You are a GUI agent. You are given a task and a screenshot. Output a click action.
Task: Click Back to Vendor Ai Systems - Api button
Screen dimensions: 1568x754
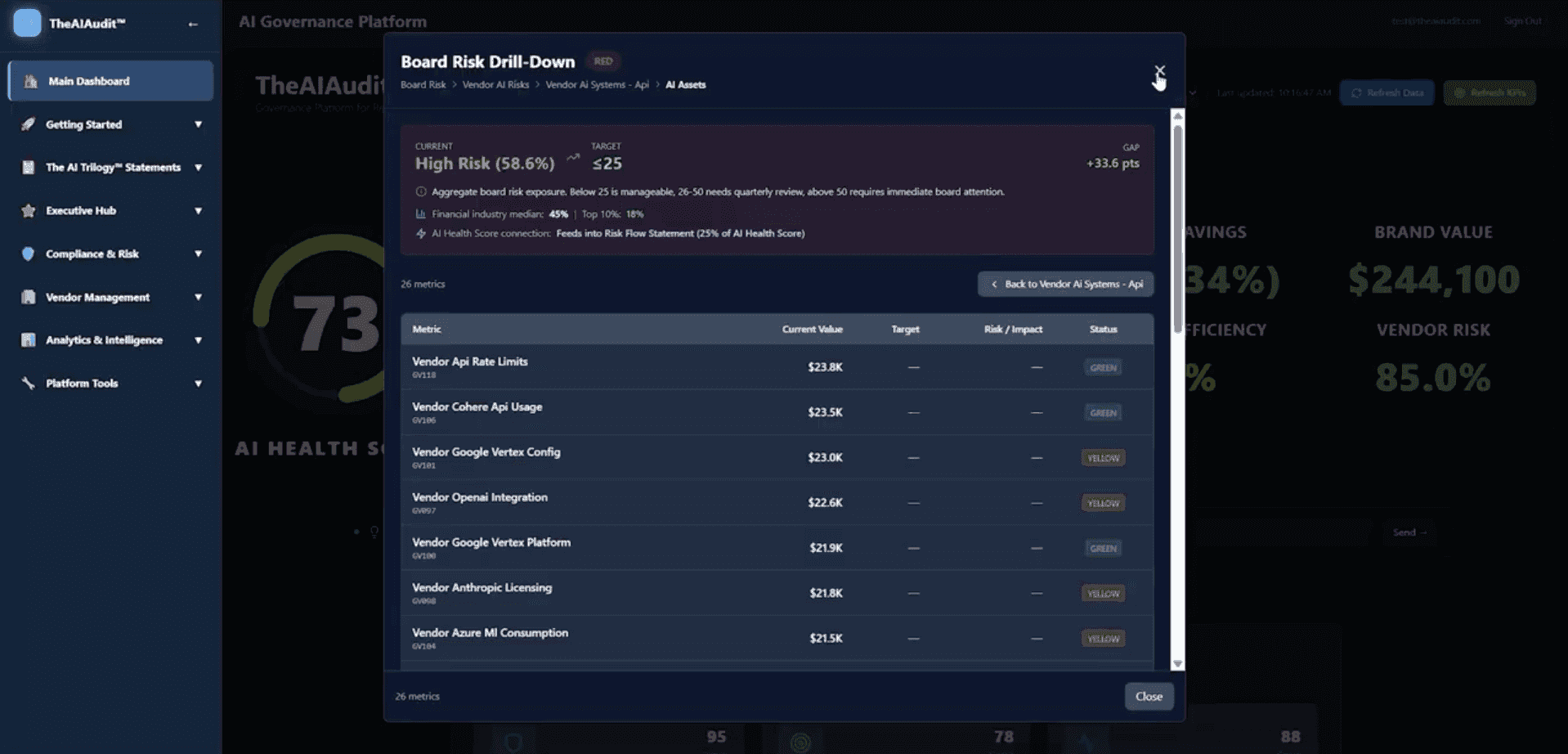point(1065,284)
